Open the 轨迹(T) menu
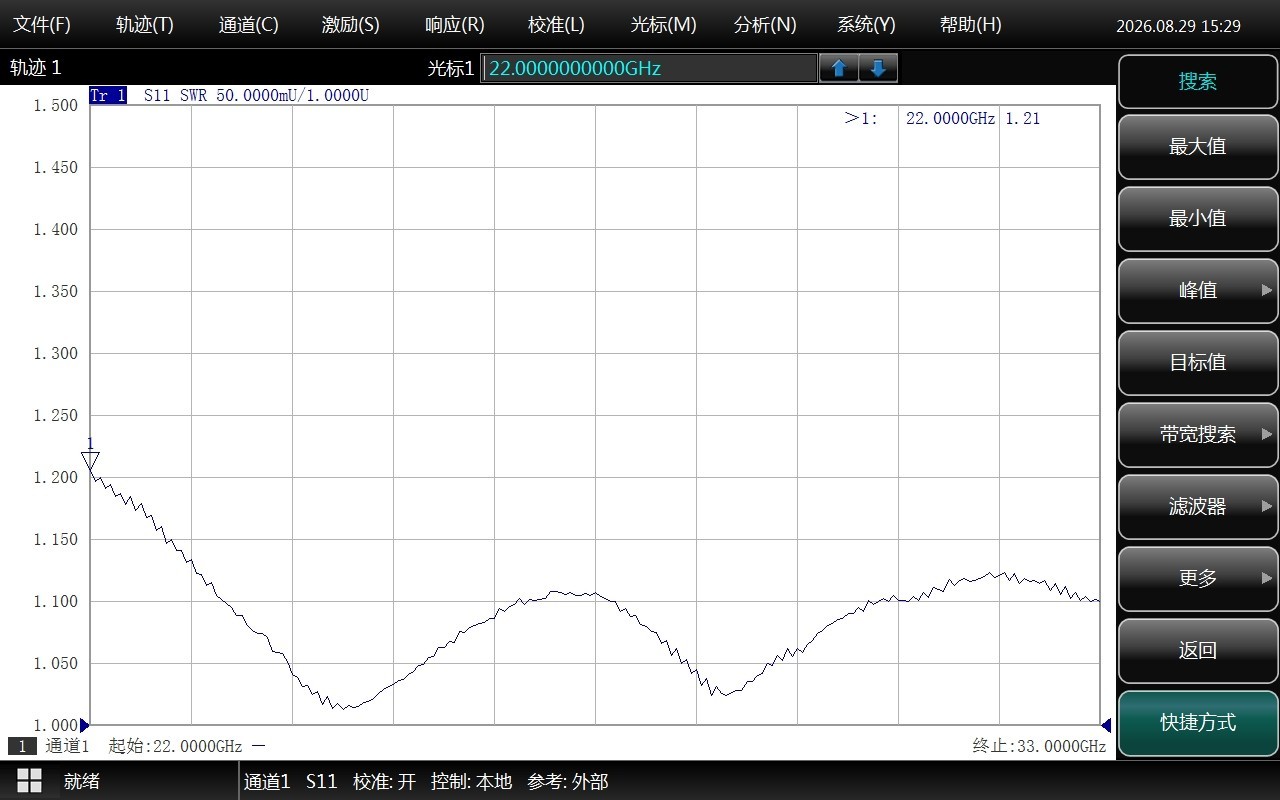The width and height of the screenshot is (1280, 800). click(145, 25)
